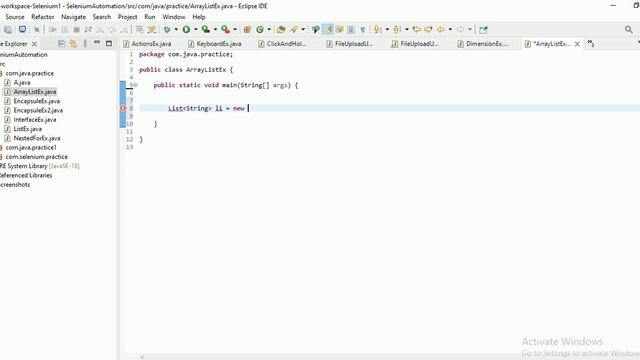Open the Run menu
Screen dimensions: 640x360
click(x=150, y=17)
